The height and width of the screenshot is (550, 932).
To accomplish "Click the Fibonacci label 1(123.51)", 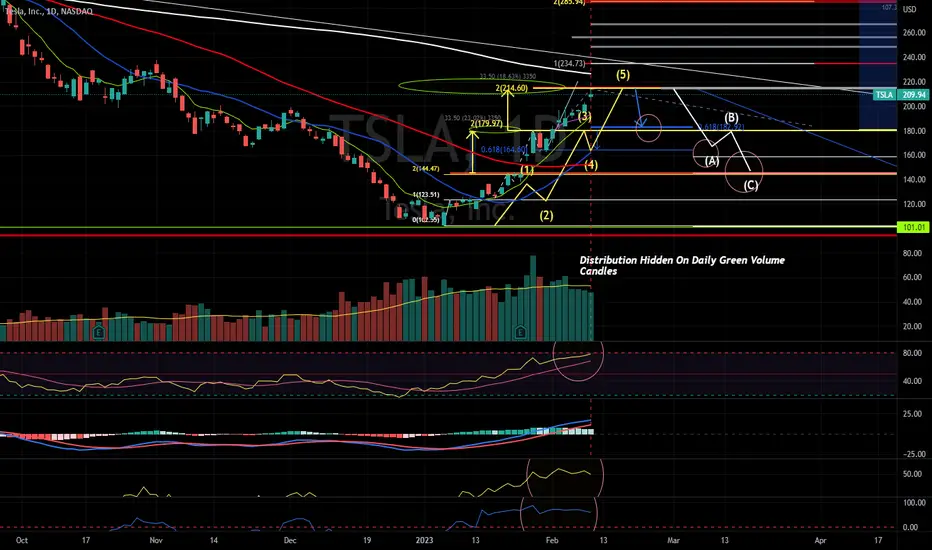I will (x=426, y=194).
